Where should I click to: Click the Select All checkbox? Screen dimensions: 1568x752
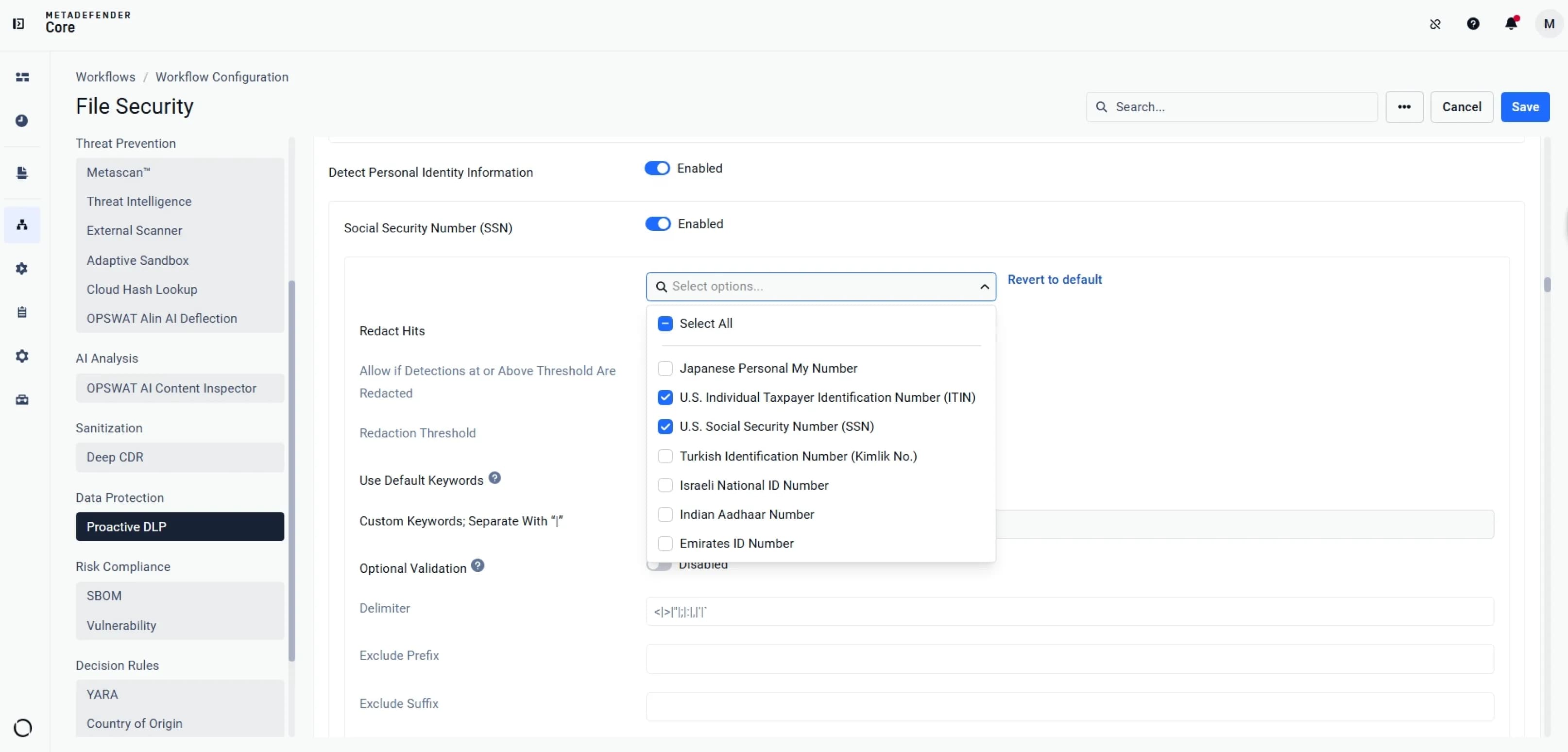pos(665,324)
